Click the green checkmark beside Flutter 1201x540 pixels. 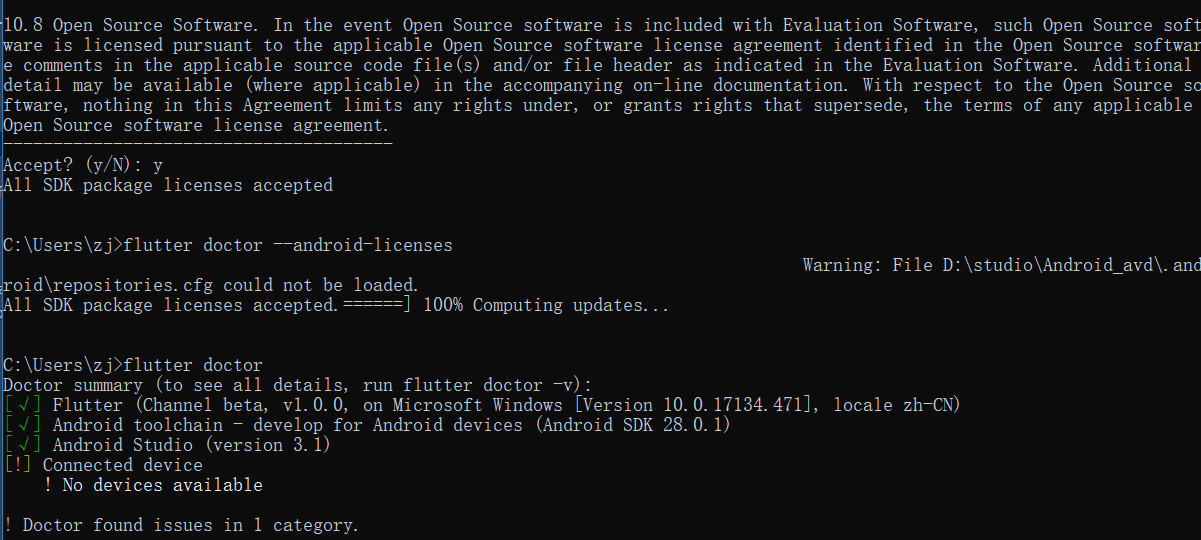23,405
